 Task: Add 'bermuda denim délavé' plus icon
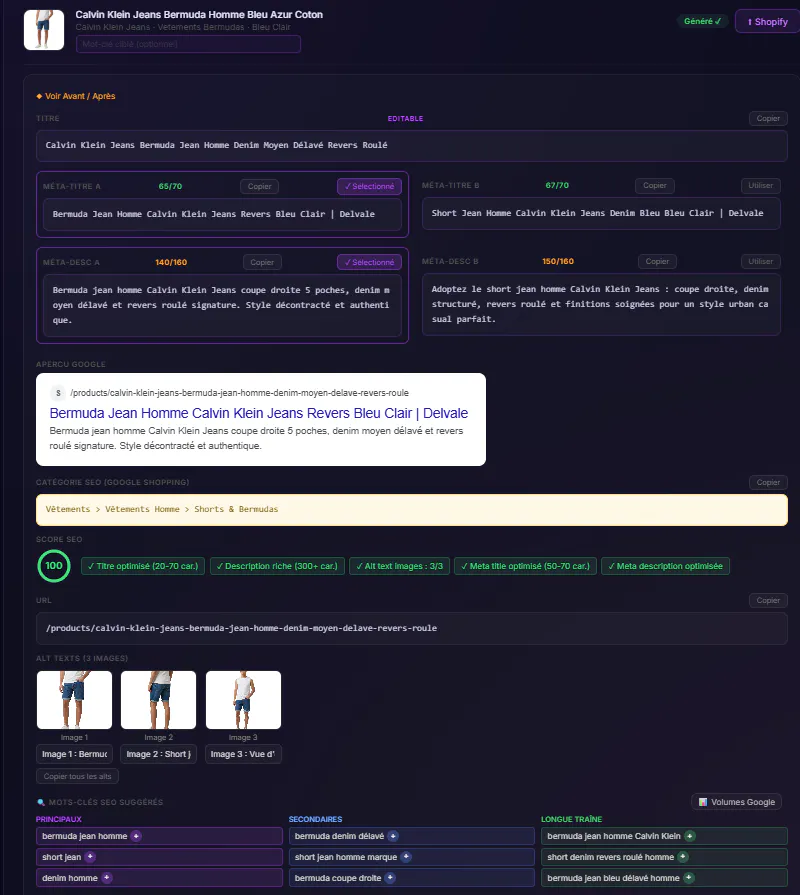click(393, 836)
